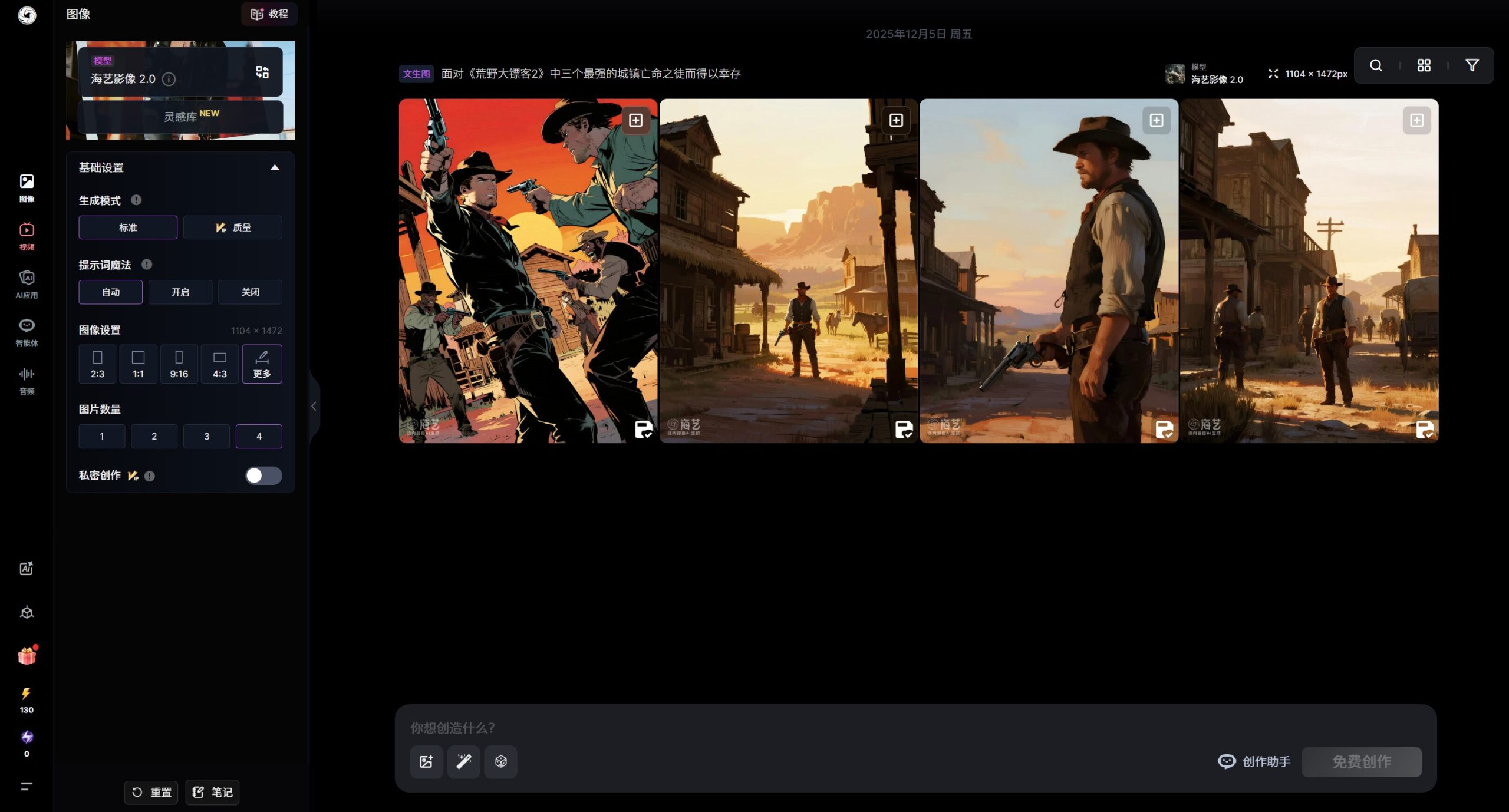Click the magic wand prompt icon
The height and width of the screenshot is (812, 1509).
(463, 761)
